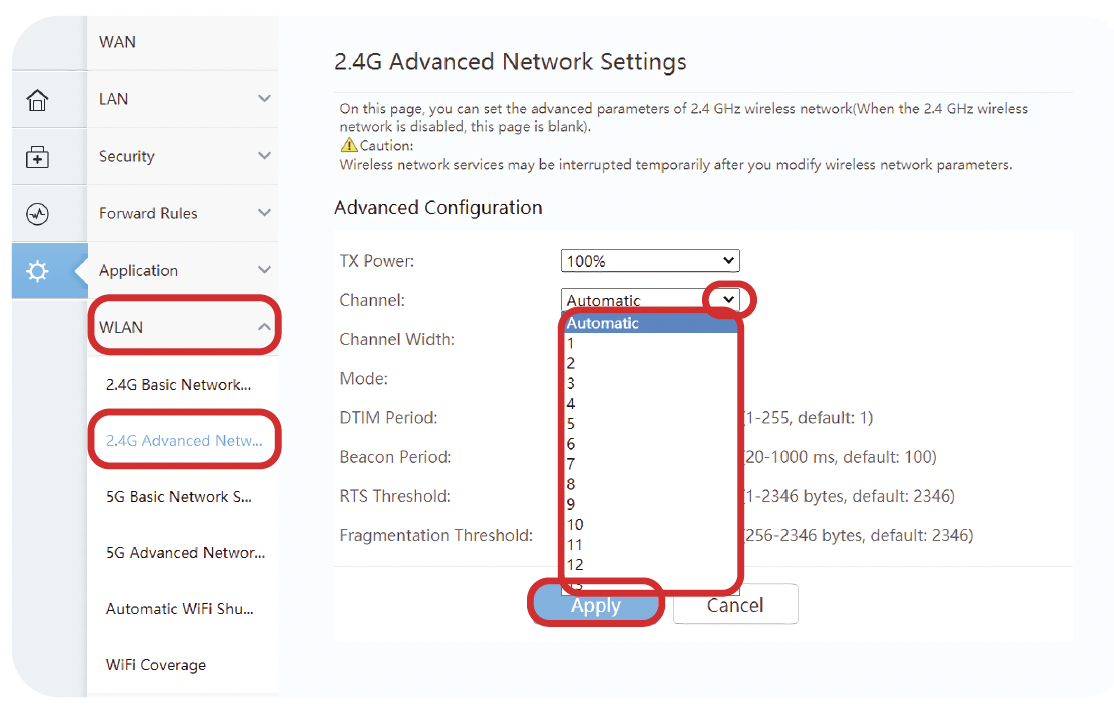Click the Cancel button
The width and height of the screenshot is (1114, 710).
pos(735,605)
